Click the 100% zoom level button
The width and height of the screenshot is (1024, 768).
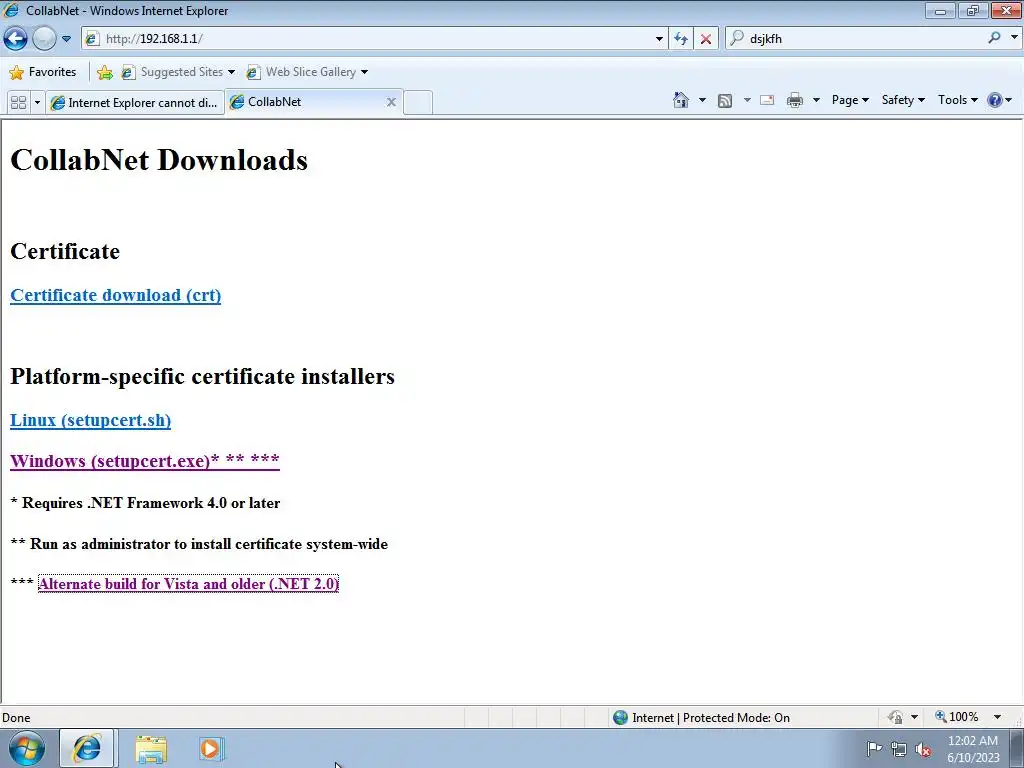point(957,717)
